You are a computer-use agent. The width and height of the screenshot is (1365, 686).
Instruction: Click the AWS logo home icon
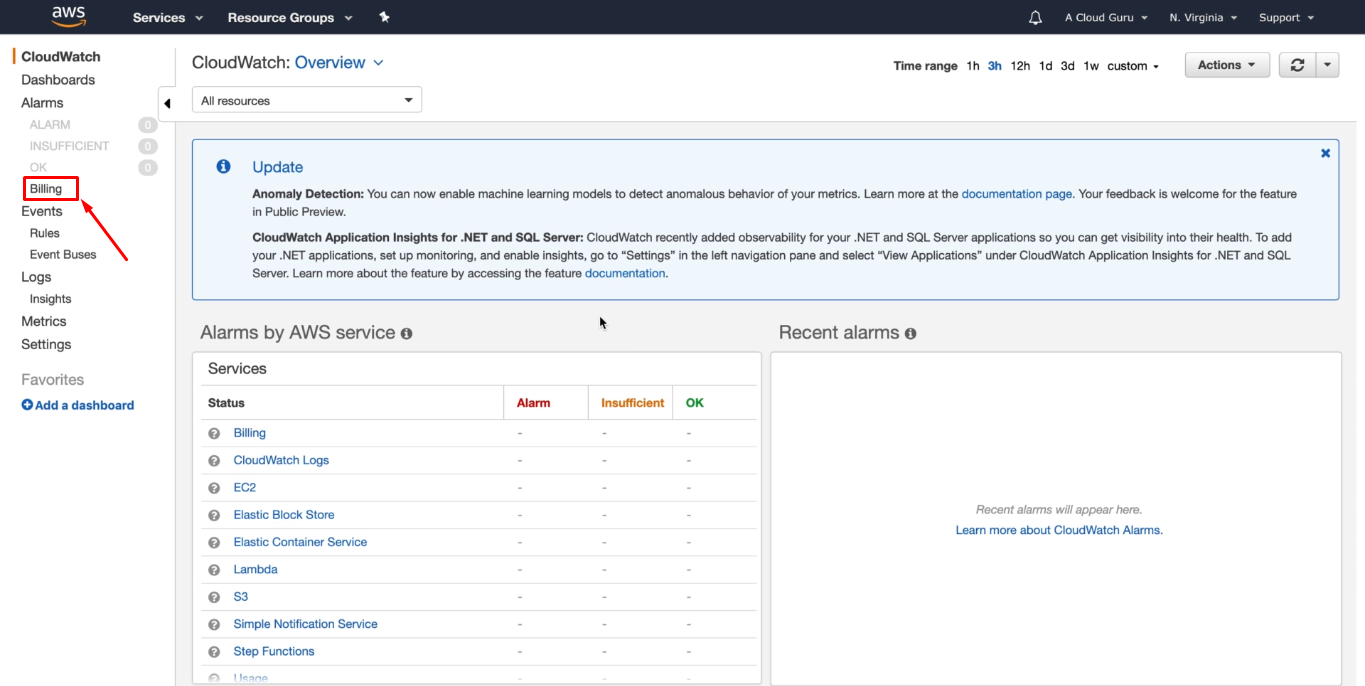69,16
